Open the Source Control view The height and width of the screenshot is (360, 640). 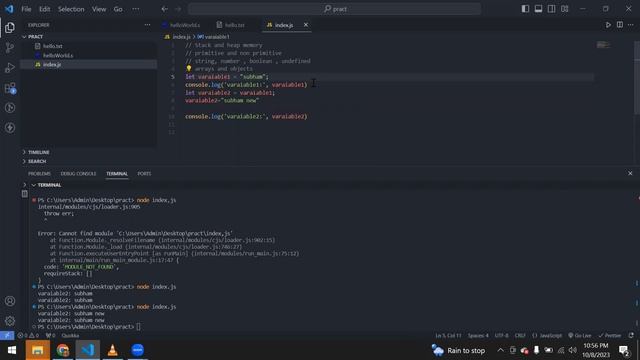[x=10, y=48]
